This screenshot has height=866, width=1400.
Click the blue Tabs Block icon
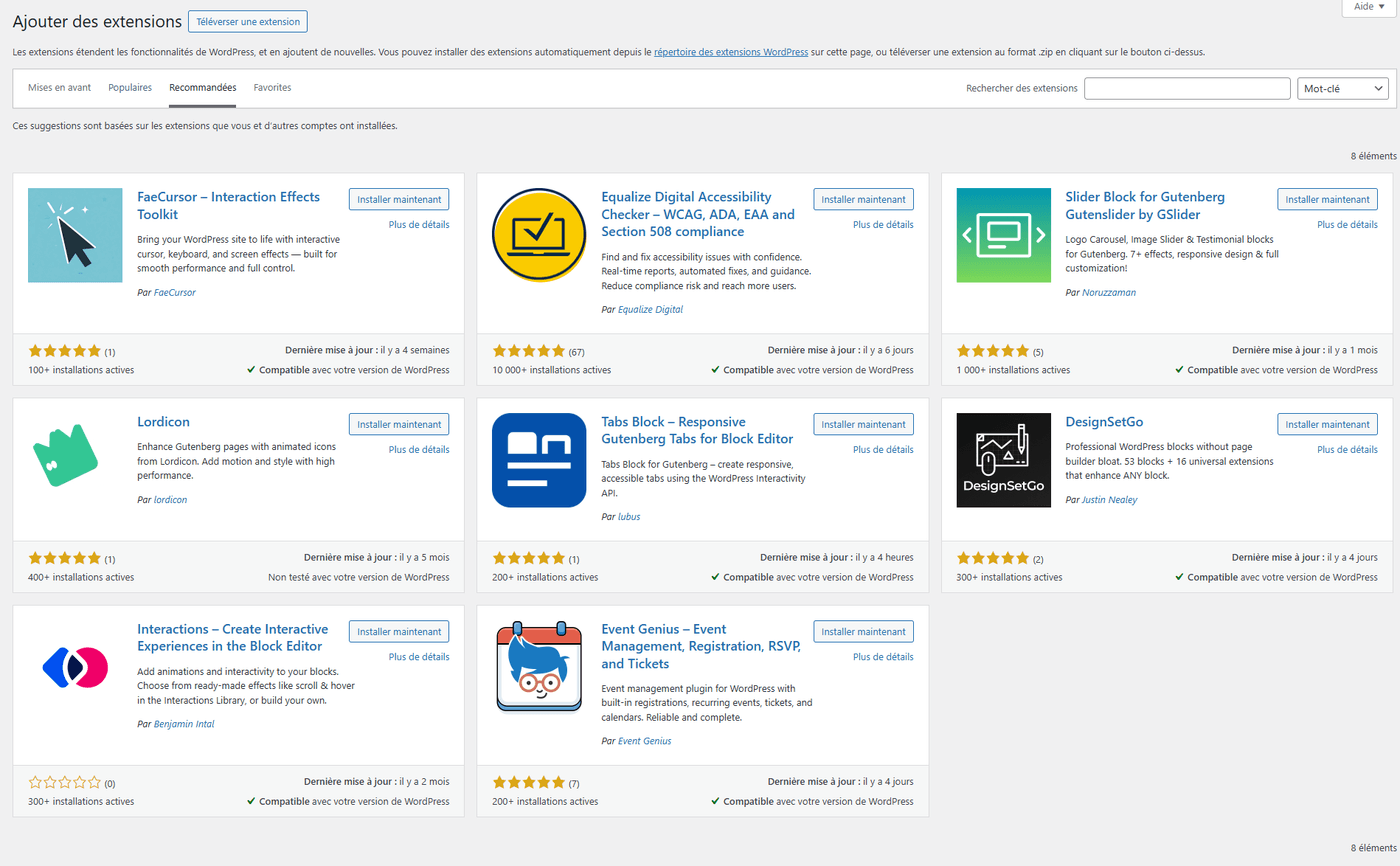coord(539,460)
